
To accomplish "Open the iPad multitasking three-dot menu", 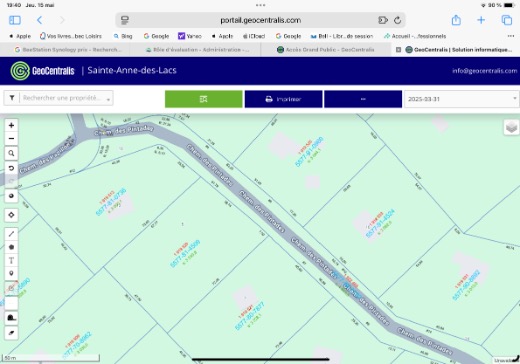I will [x=260, y=5].
